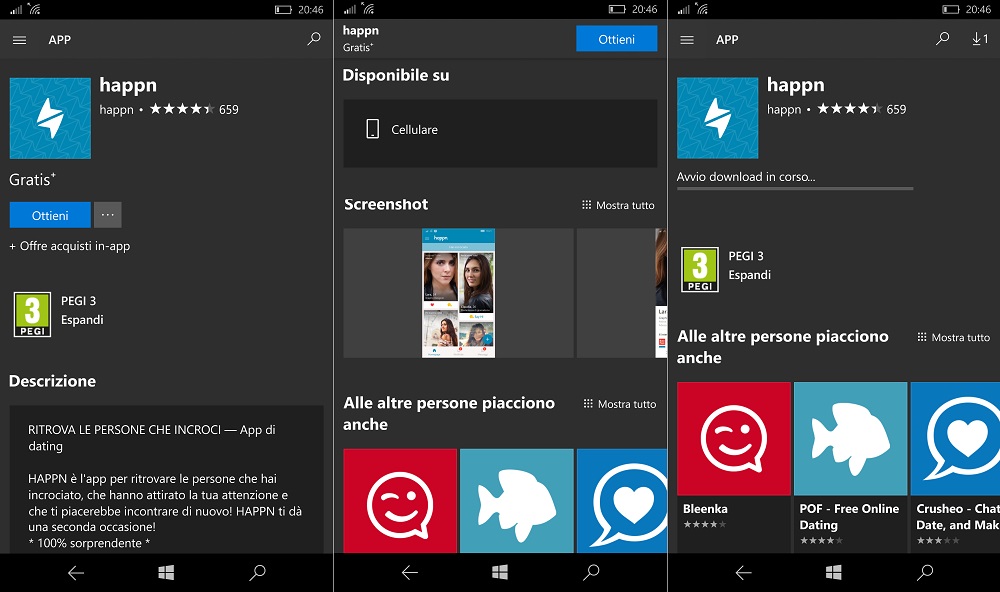Show all similar apps in middle screen
Viewport: 1000px width, 592px height.
(619, 404)
